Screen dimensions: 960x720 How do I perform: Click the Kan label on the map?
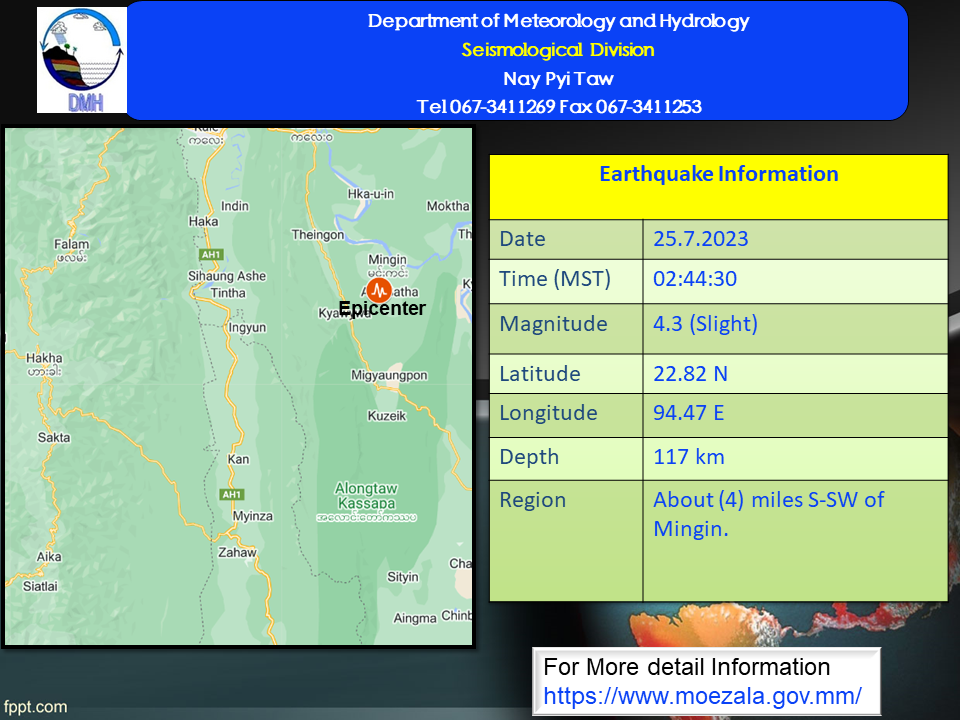238,459
